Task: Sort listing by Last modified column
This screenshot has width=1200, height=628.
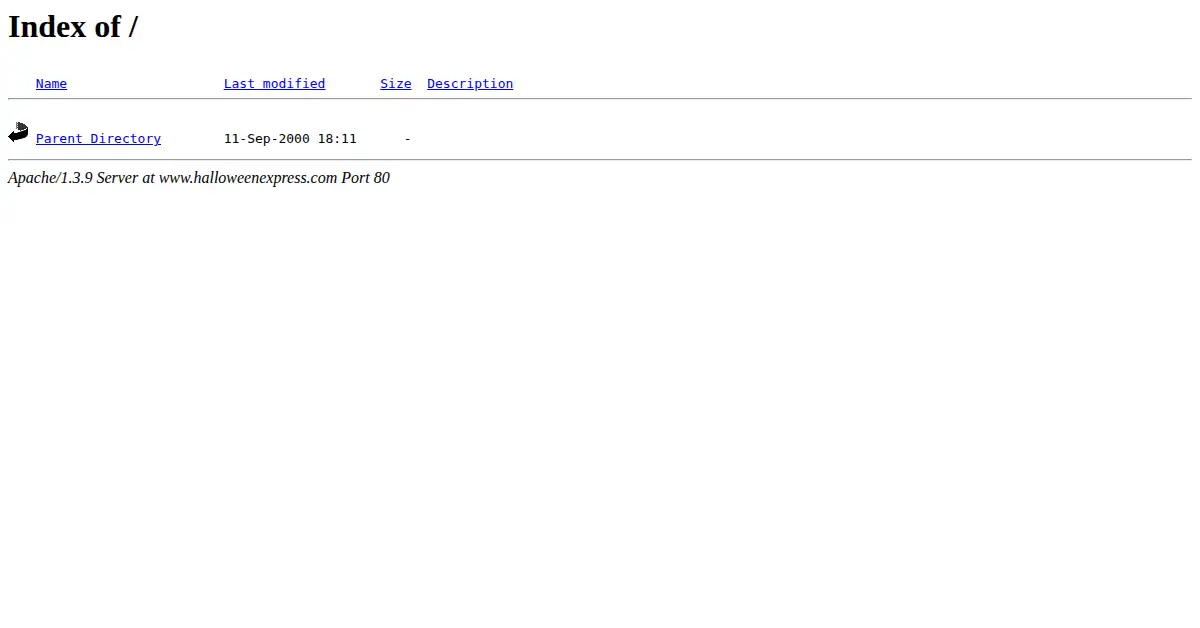Action: [274, 84]
